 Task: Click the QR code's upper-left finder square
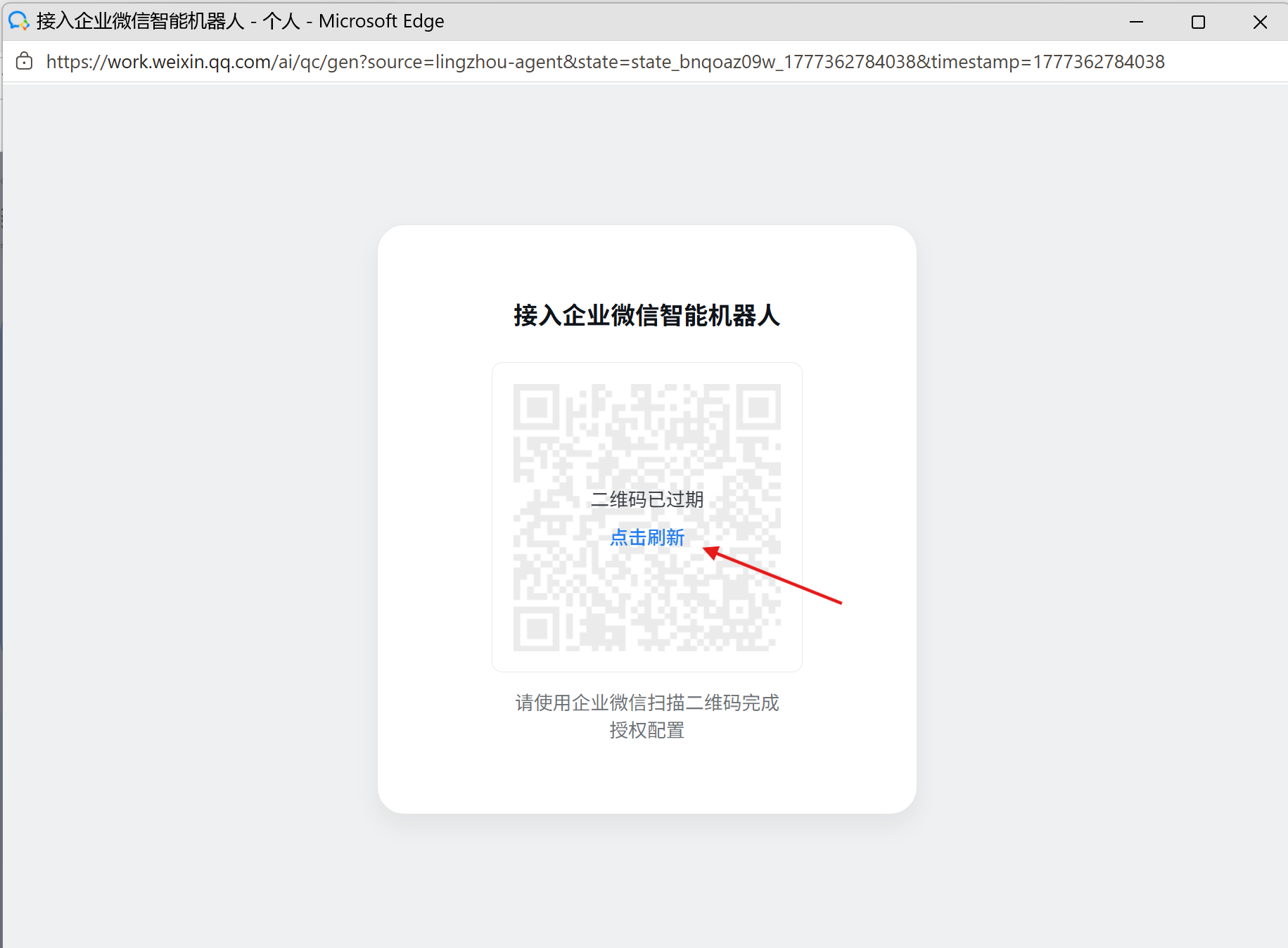click(537, 407)
